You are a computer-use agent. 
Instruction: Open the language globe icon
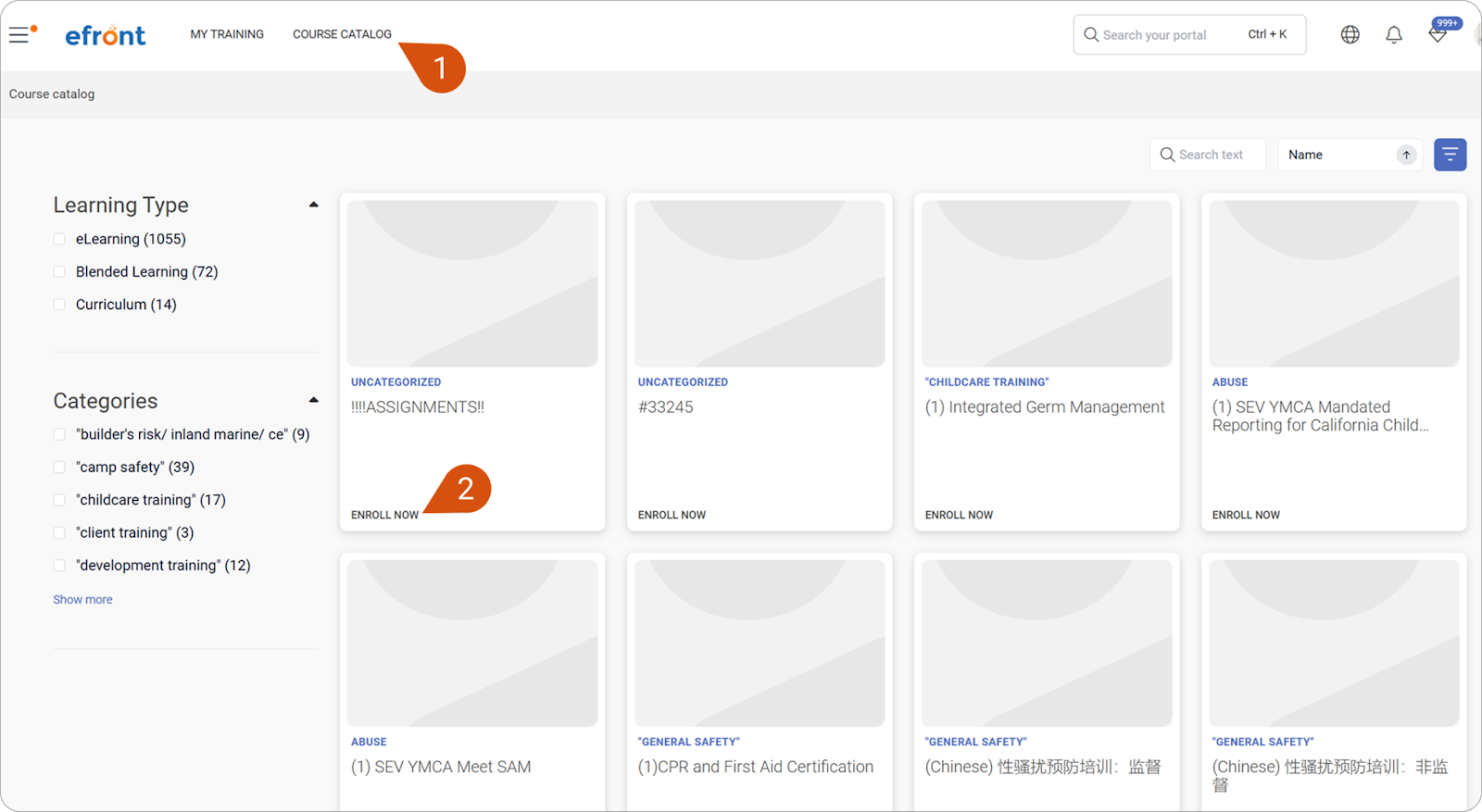pos(1350,34)
